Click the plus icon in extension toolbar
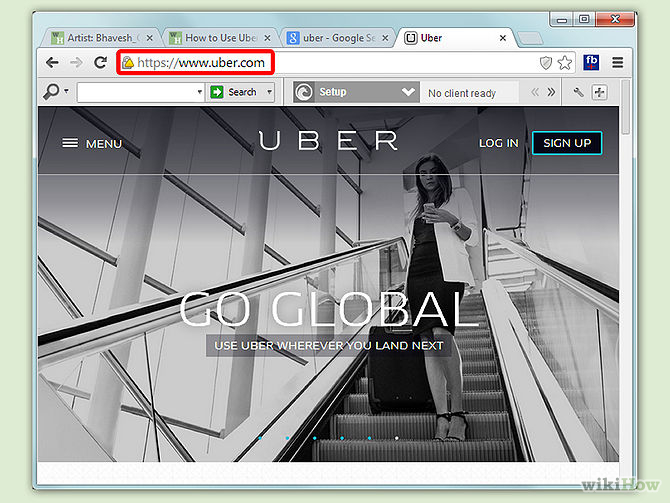The image size is (670, 503). click(x=599, y=92)
